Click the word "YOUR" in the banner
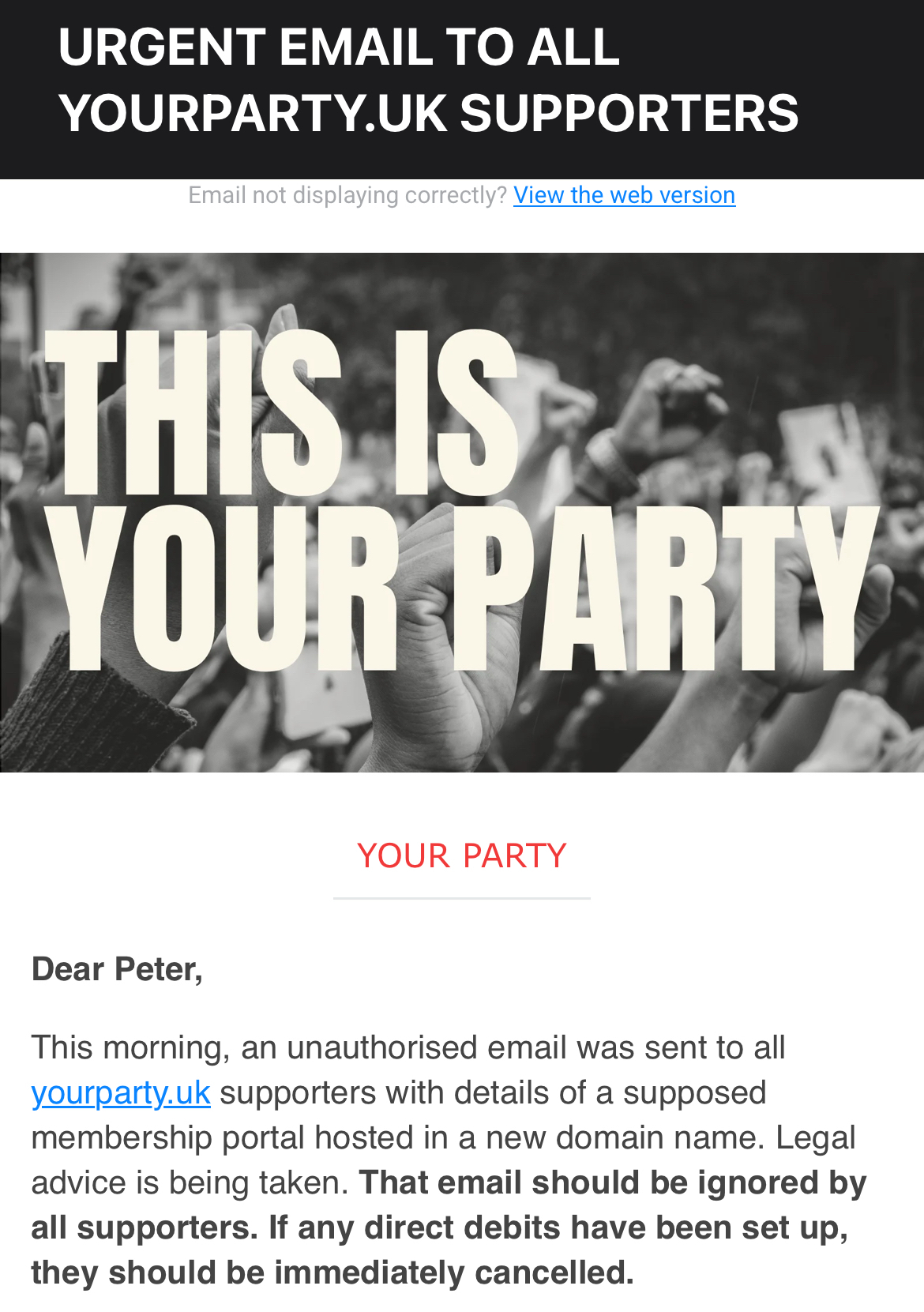 point(221,588)
